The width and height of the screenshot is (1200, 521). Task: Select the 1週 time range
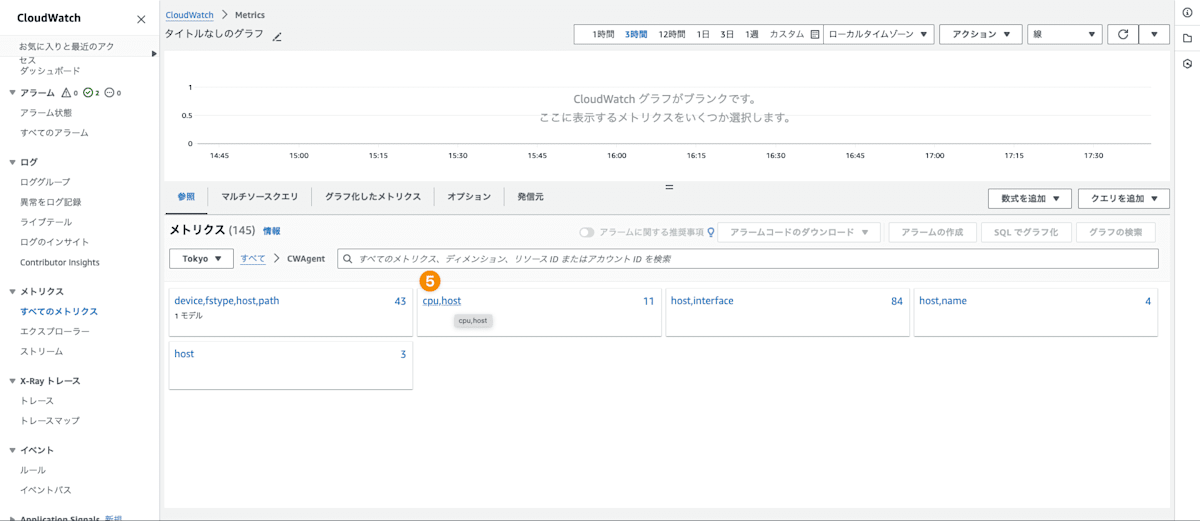[752, 34]
